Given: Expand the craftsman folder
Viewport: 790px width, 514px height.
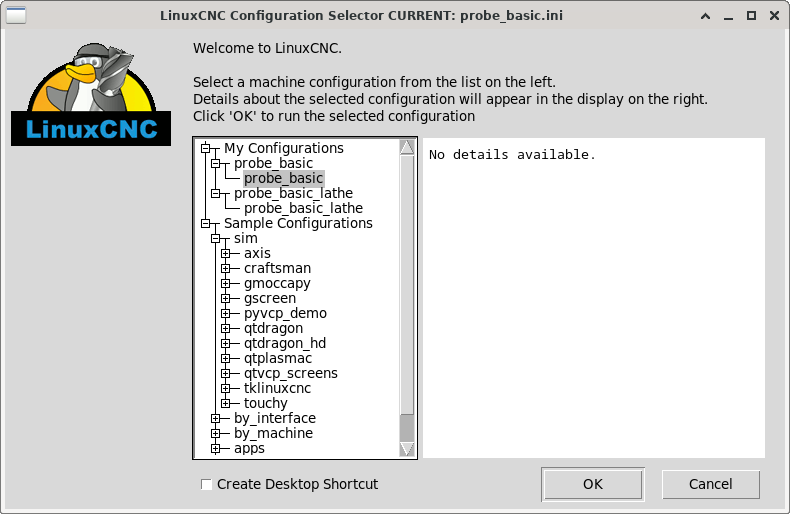Looking at the screenshot, I should [226, 269].
